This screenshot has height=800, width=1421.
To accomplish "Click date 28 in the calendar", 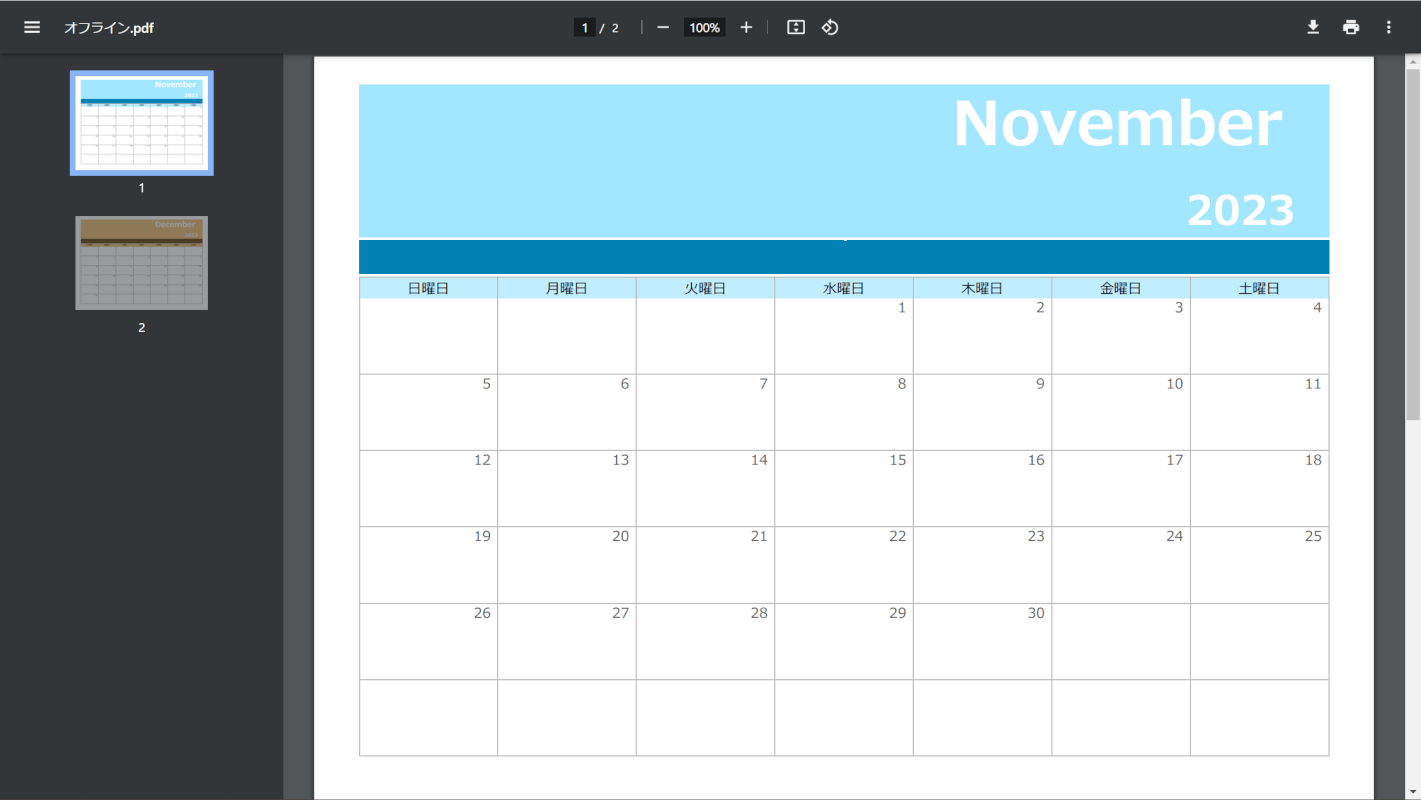I will pyautogui.click(x=759, y=613).
